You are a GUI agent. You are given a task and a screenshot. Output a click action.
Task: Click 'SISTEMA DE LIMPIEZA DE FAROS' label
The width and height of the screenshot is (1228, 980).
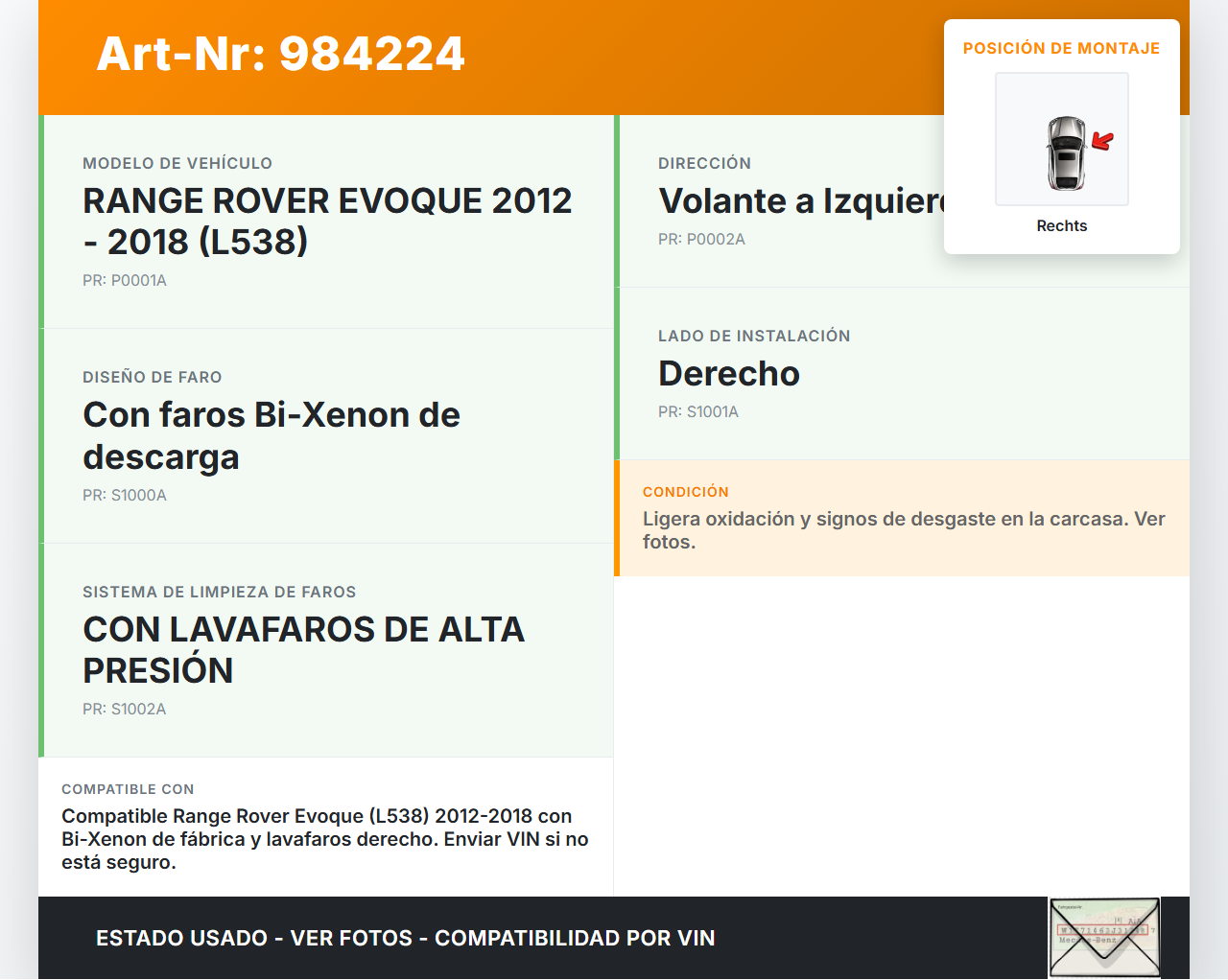point(220,593)
